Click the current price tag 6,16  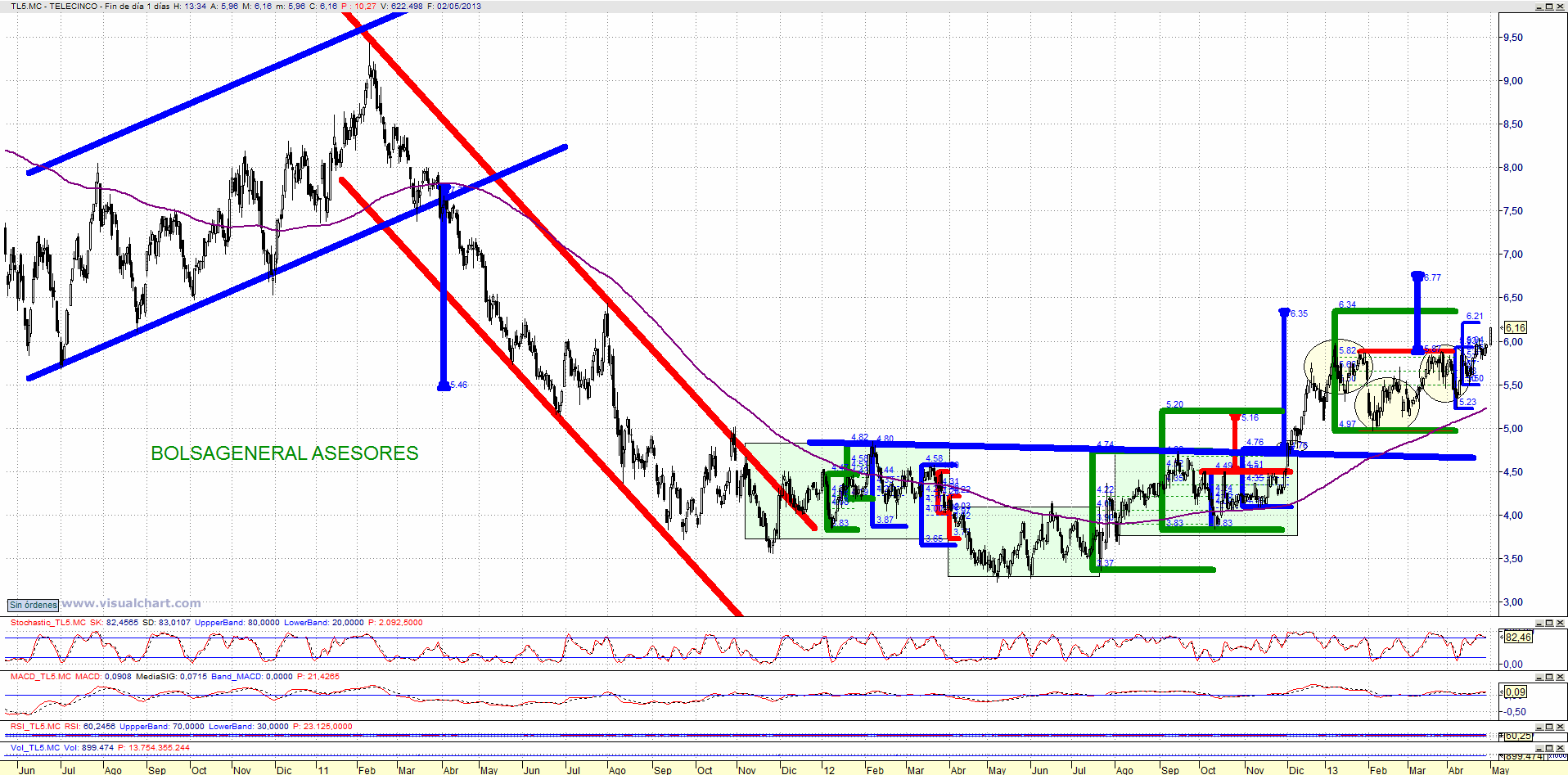[x=1515, y=327]
